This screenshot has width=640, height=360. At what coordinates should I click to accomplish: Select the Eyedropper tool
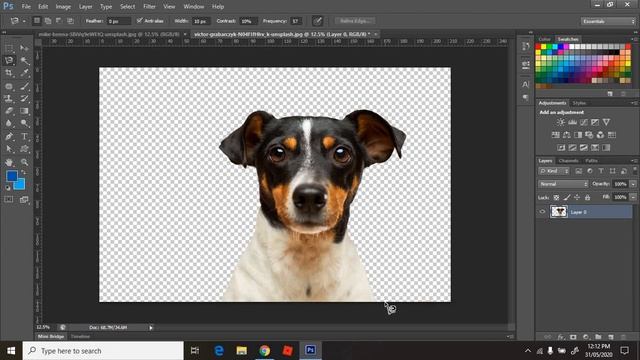click(24, 73)
